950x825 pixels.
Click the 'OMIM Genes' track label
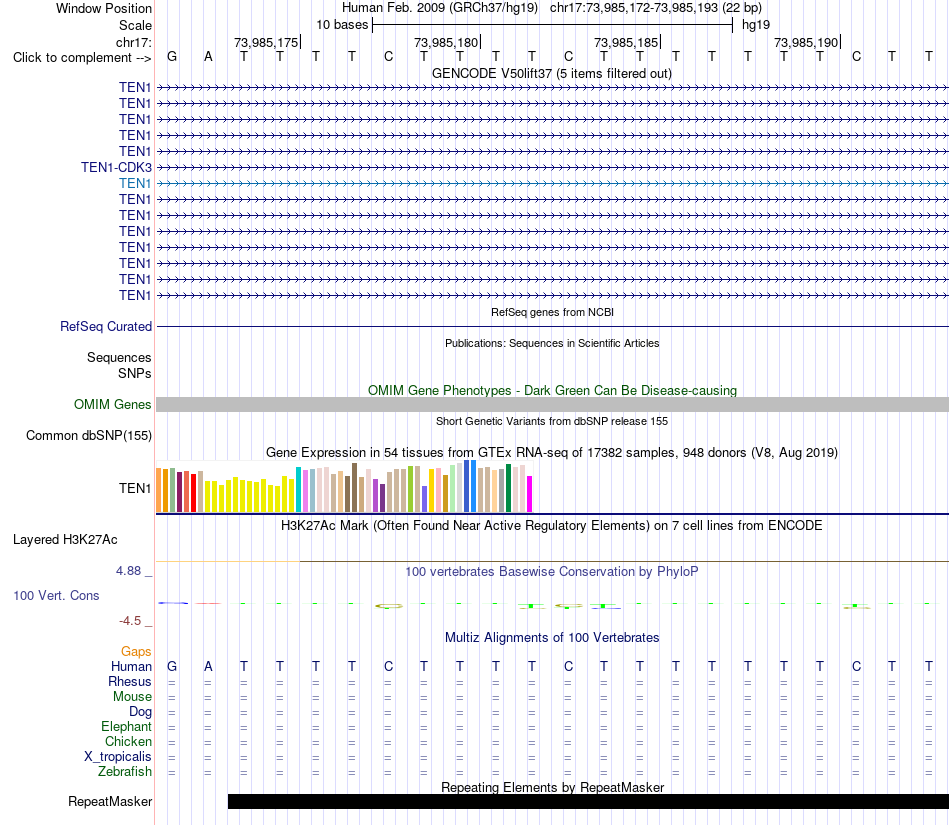(x=112, y=405)
